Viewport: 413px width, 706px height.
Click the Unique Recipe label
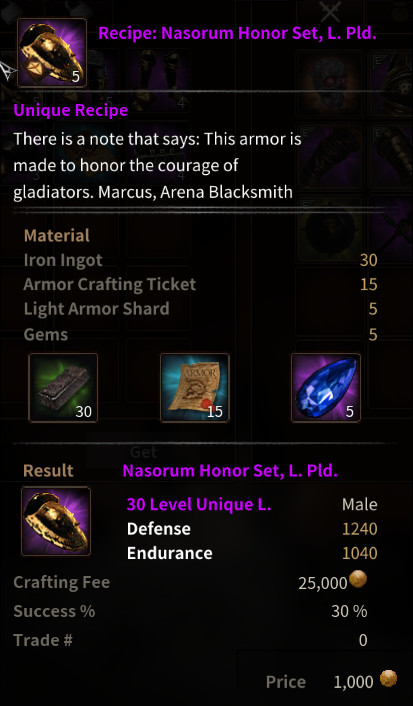[71, 110]
